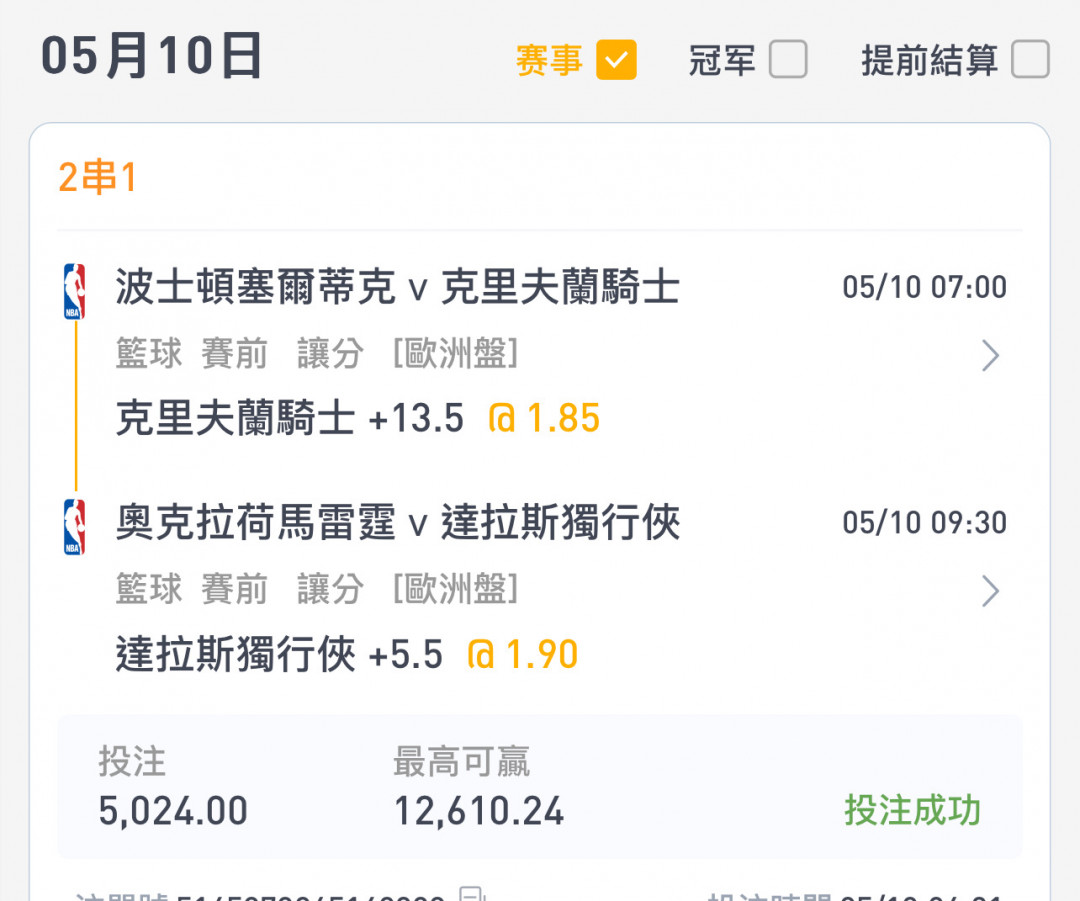
Task: Click the 克里夫蘭騎士 +13.5 selection
Action: pos(289,418)
